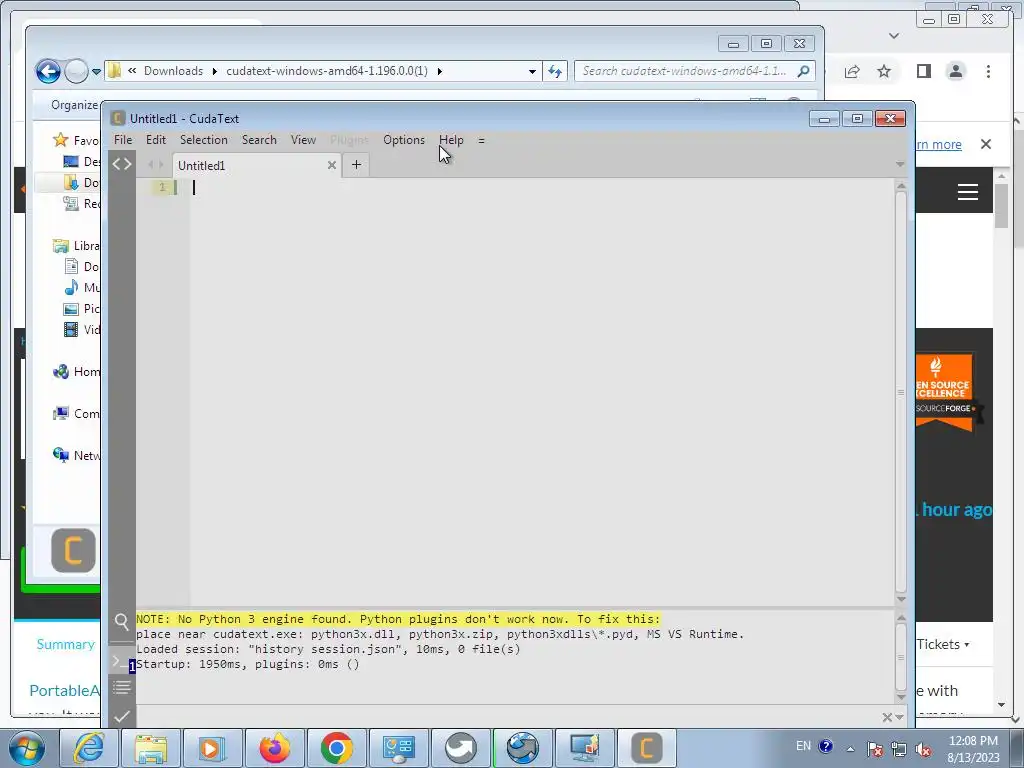Expand address bar history dropdown in Explorer
1024x768 pixels.
pyautogui.click(x=532, y=71)
